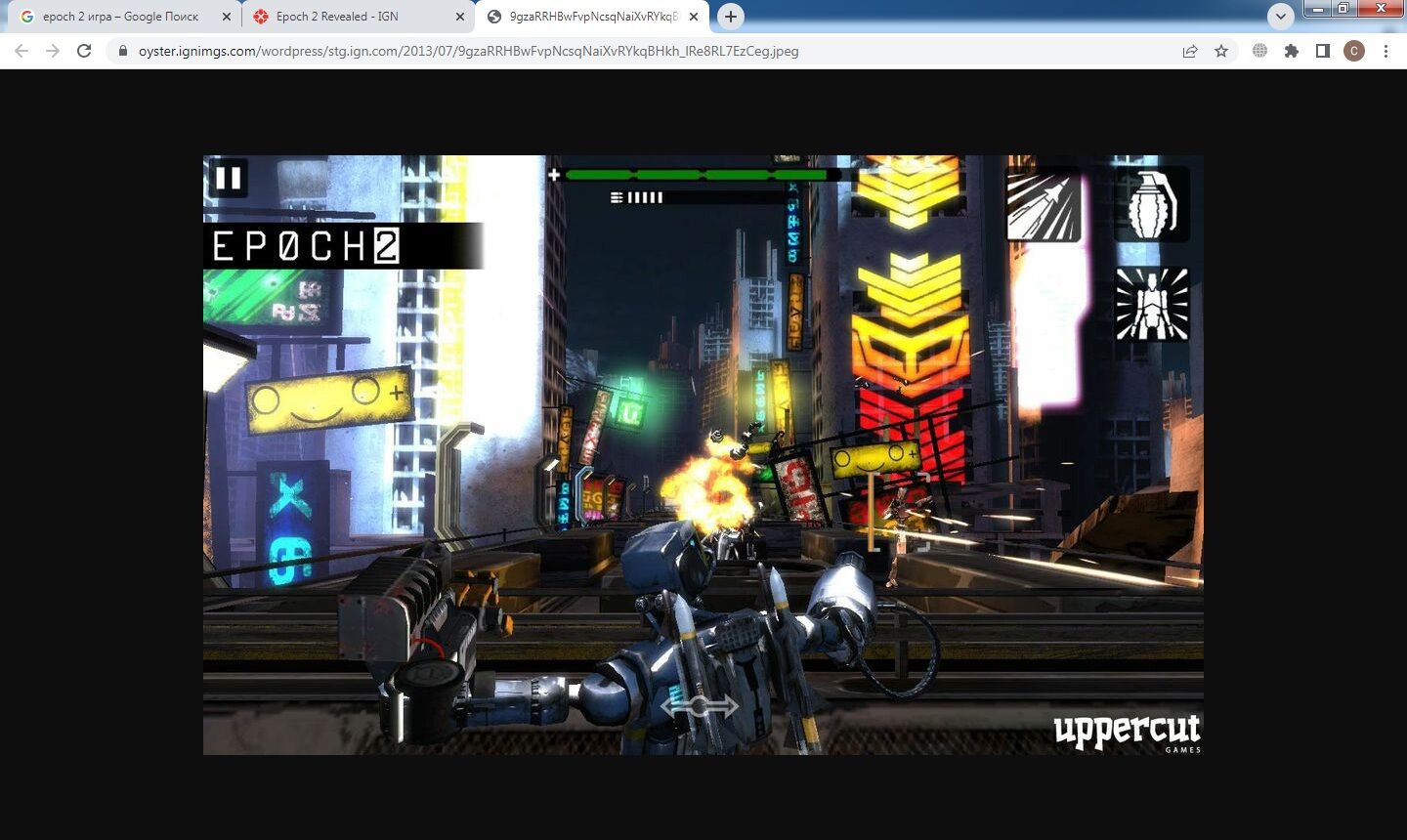This screenshot has width=1407, height=840.
Task: Open the user profile avatar menu
Action: point(1354,51)
